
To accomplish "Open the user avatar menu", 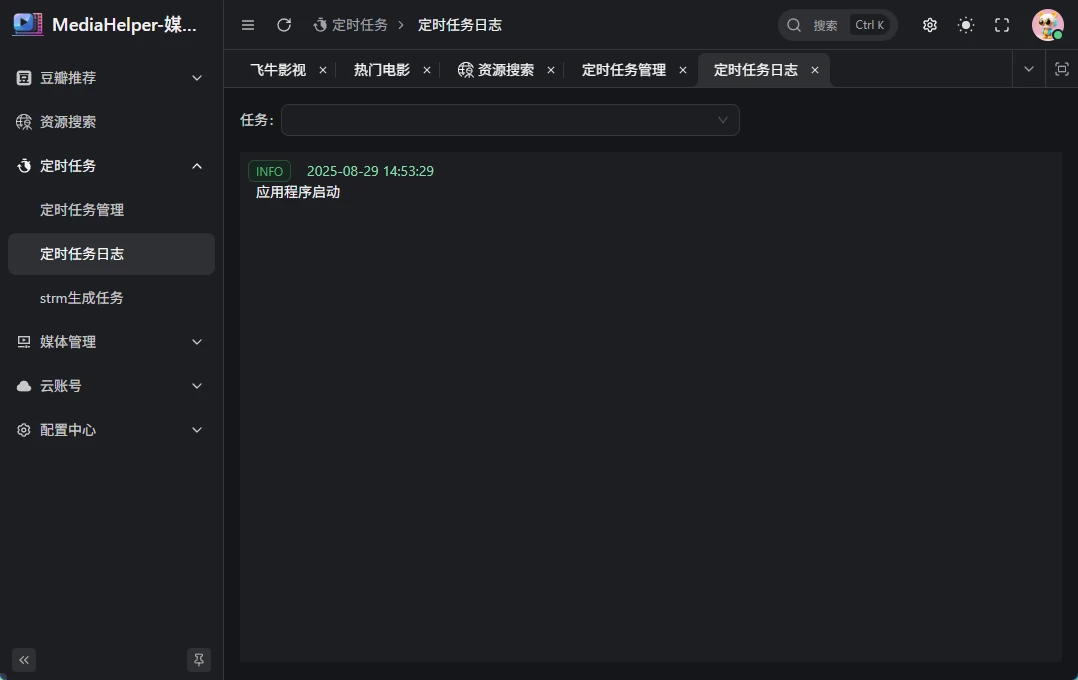I will [1047, 25].
